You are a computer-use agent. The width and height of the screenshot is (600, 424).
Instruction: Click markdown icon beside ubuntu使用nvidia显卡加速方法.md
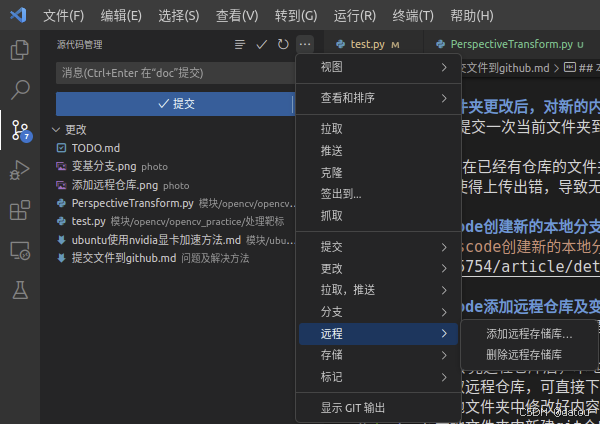[x=61, y=240]
